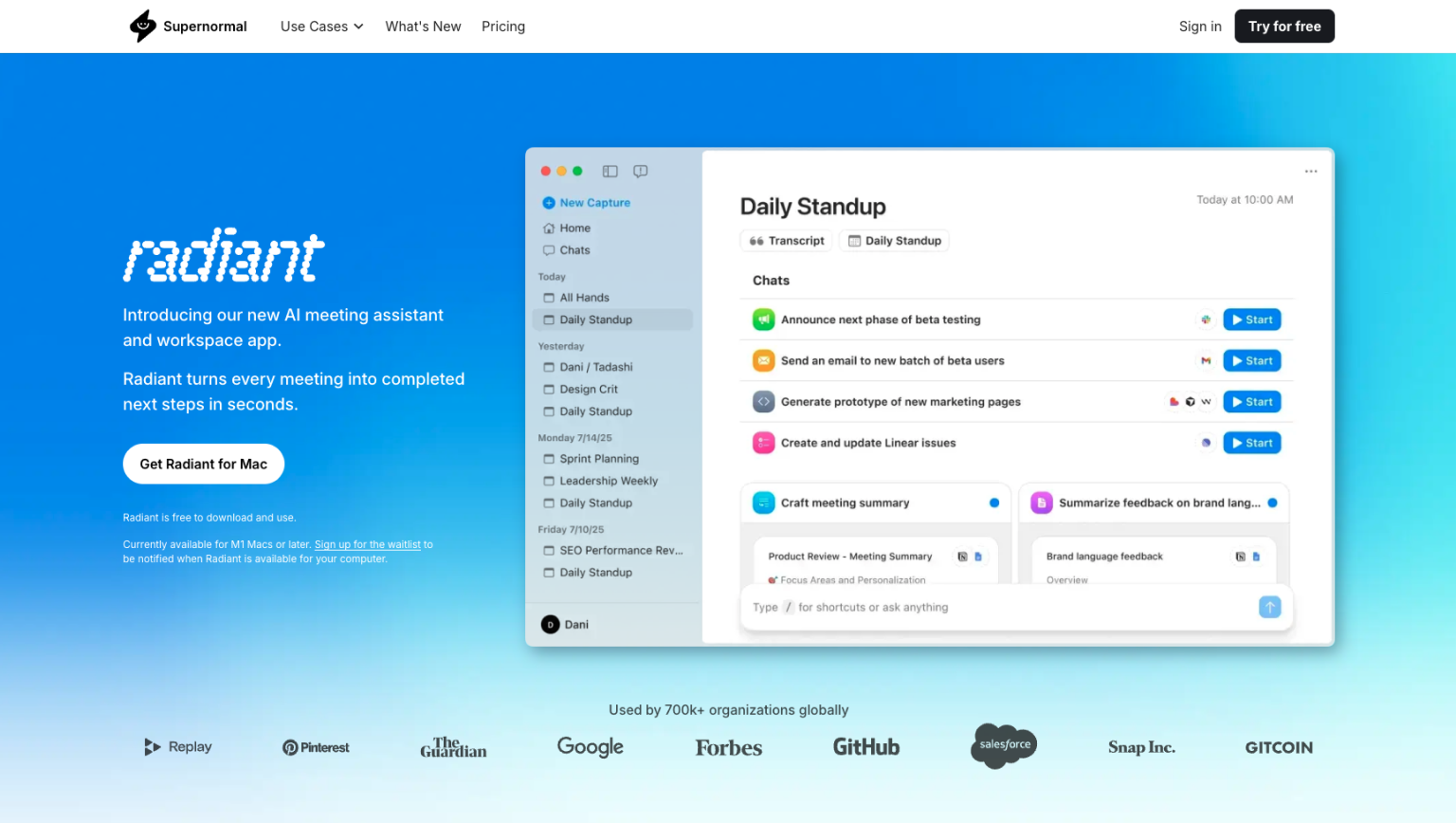
Task: Start Create and update Linear issues
Action: [1252, 443]
